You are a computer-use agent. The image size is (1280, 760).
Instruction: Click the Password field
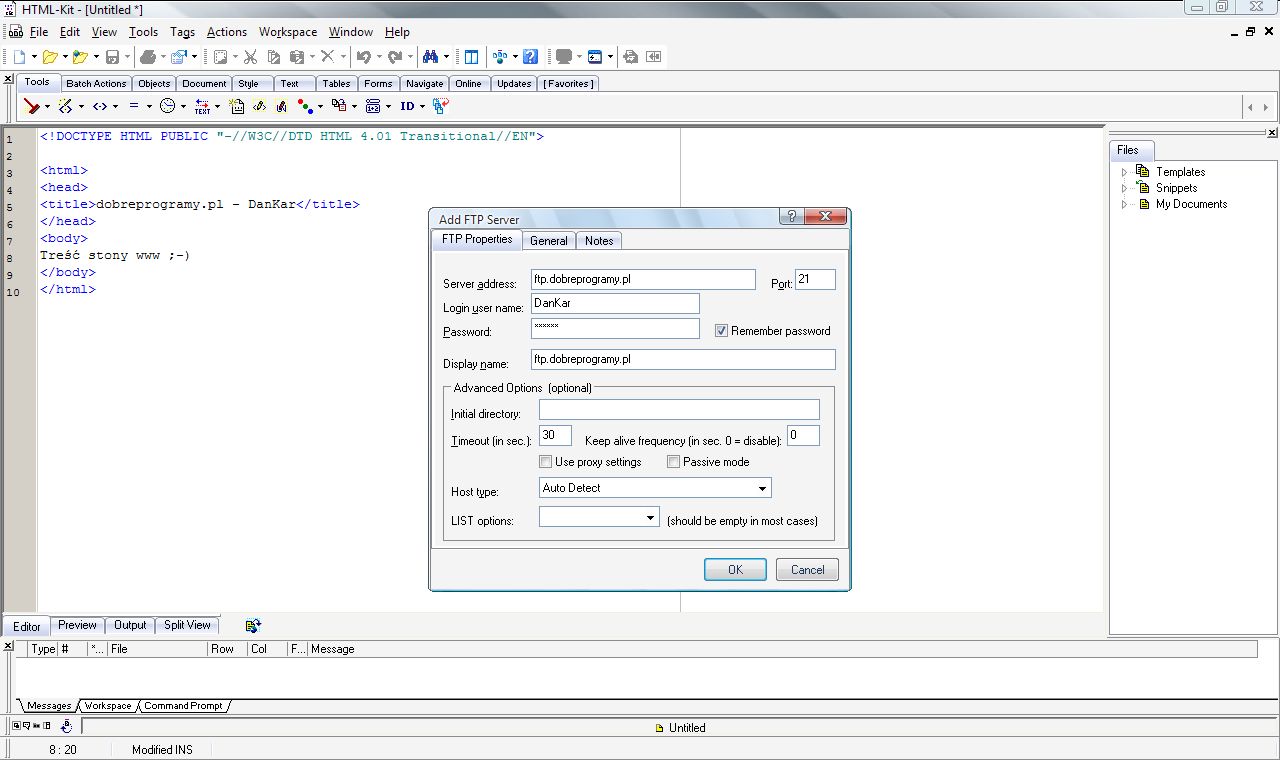click(615, 328)
